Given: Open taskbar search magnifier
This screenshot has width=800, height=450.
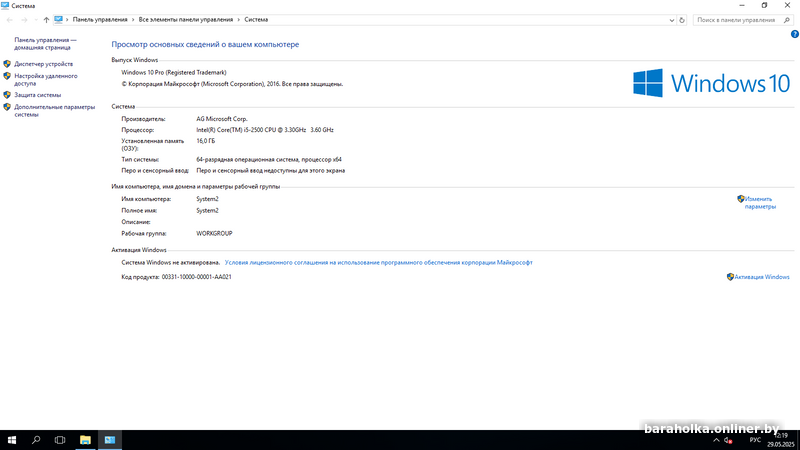Looking at the screenshot, I should (36, 440).
